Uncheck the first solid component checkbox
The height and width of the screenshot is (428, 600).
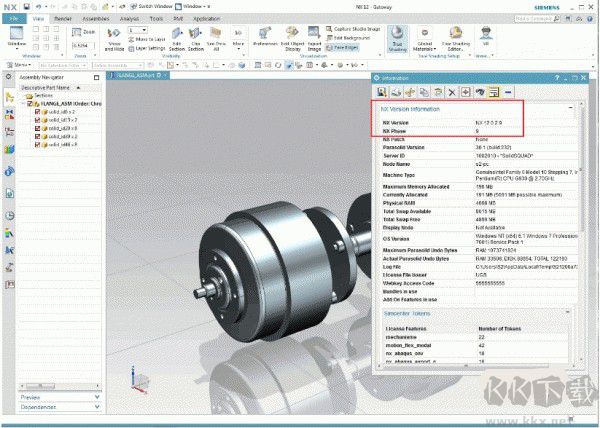[x=38, y=111]
